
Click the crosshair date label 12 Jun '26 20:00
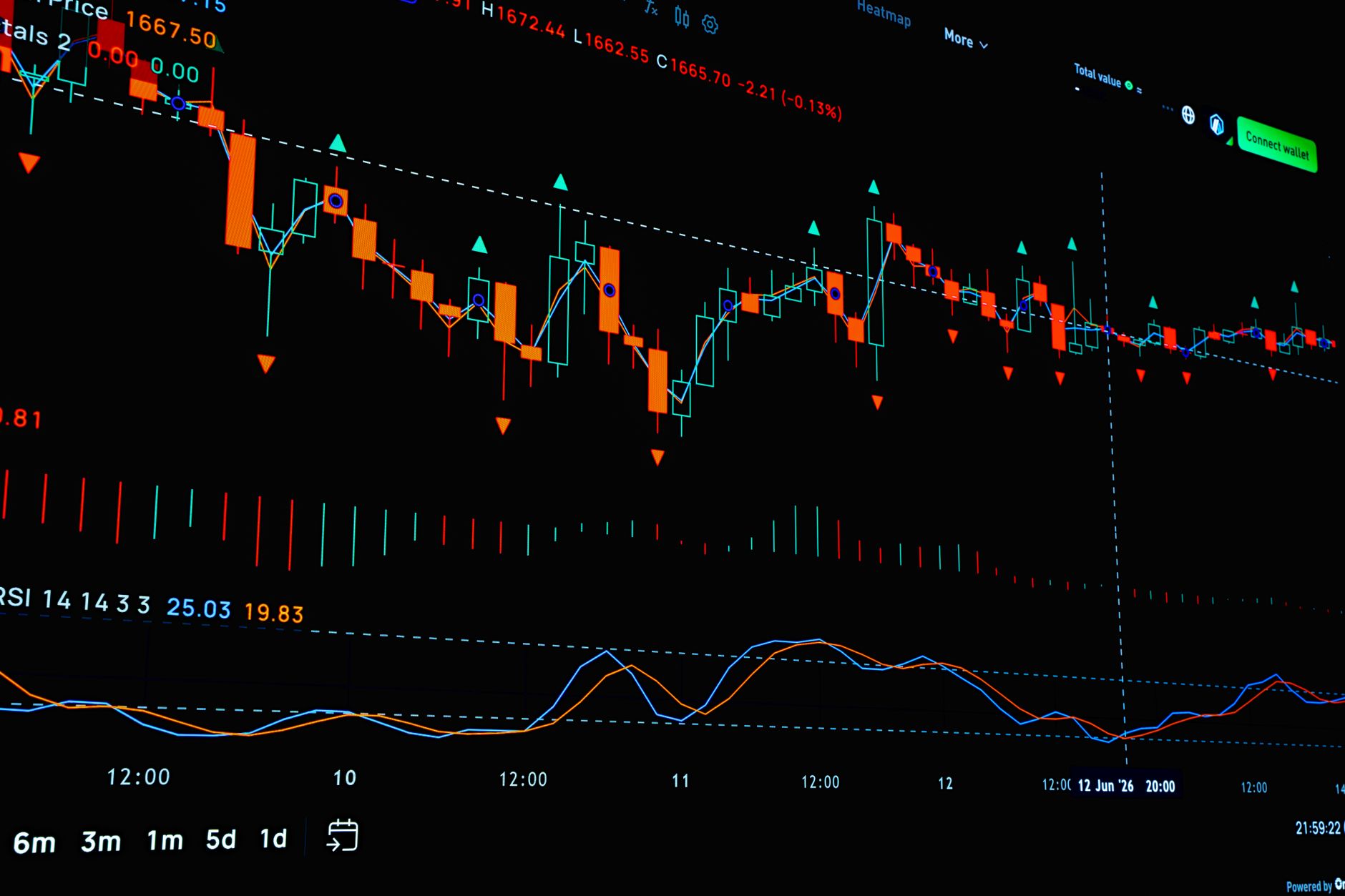[1126, 786]
